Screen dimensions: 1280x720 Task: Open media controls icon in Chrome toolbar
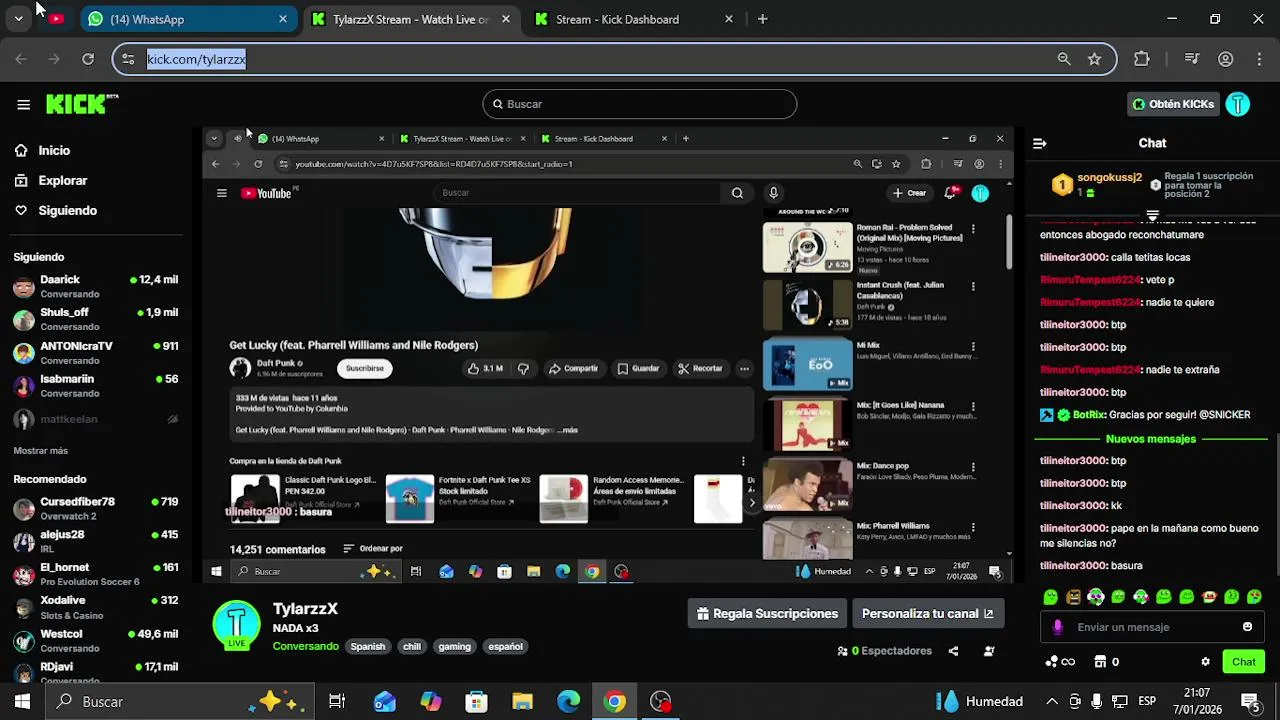[x=1191, y=59]
